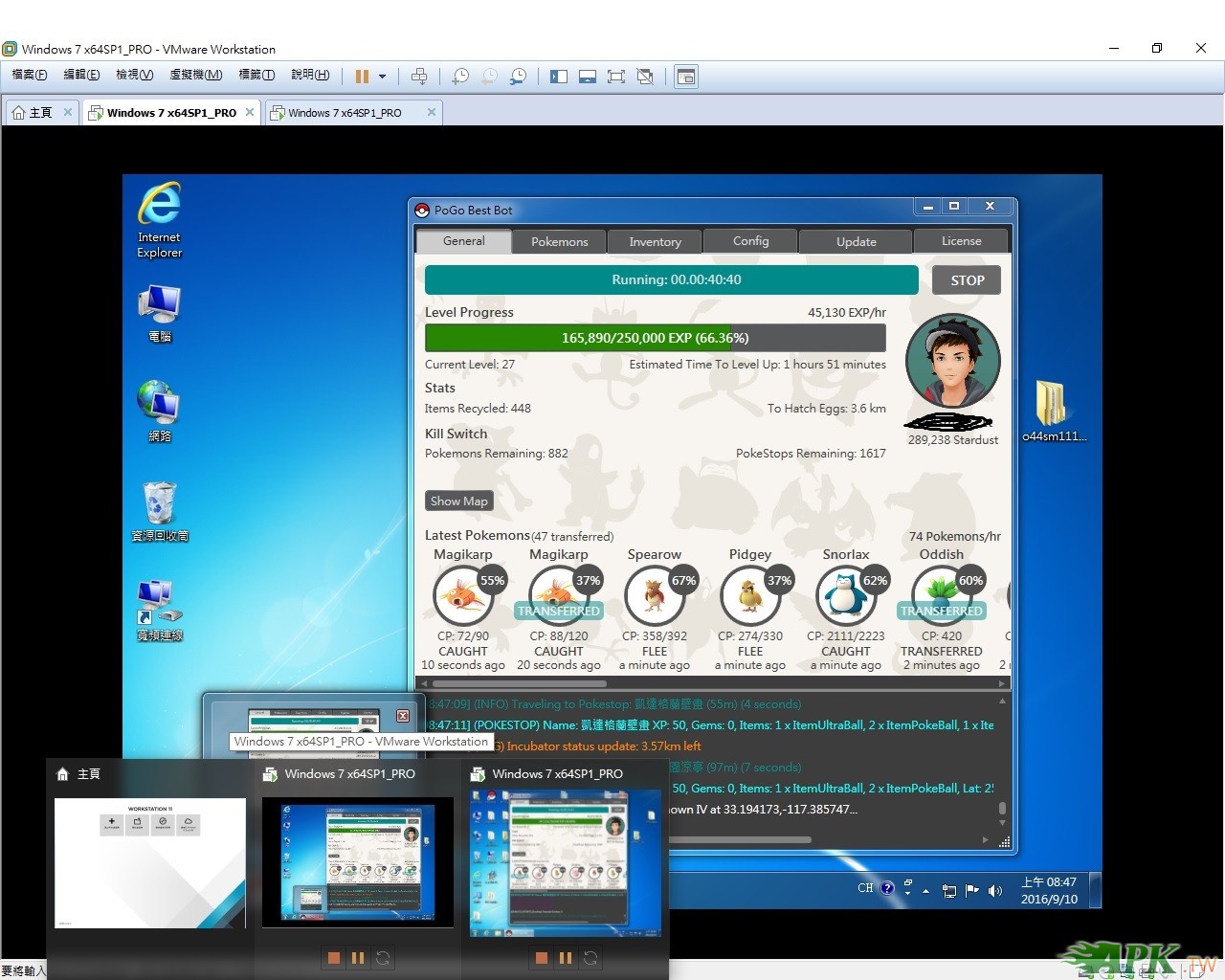
Task: Toggle the library sidebar panel in the toolbar
Action: (559, 77)
